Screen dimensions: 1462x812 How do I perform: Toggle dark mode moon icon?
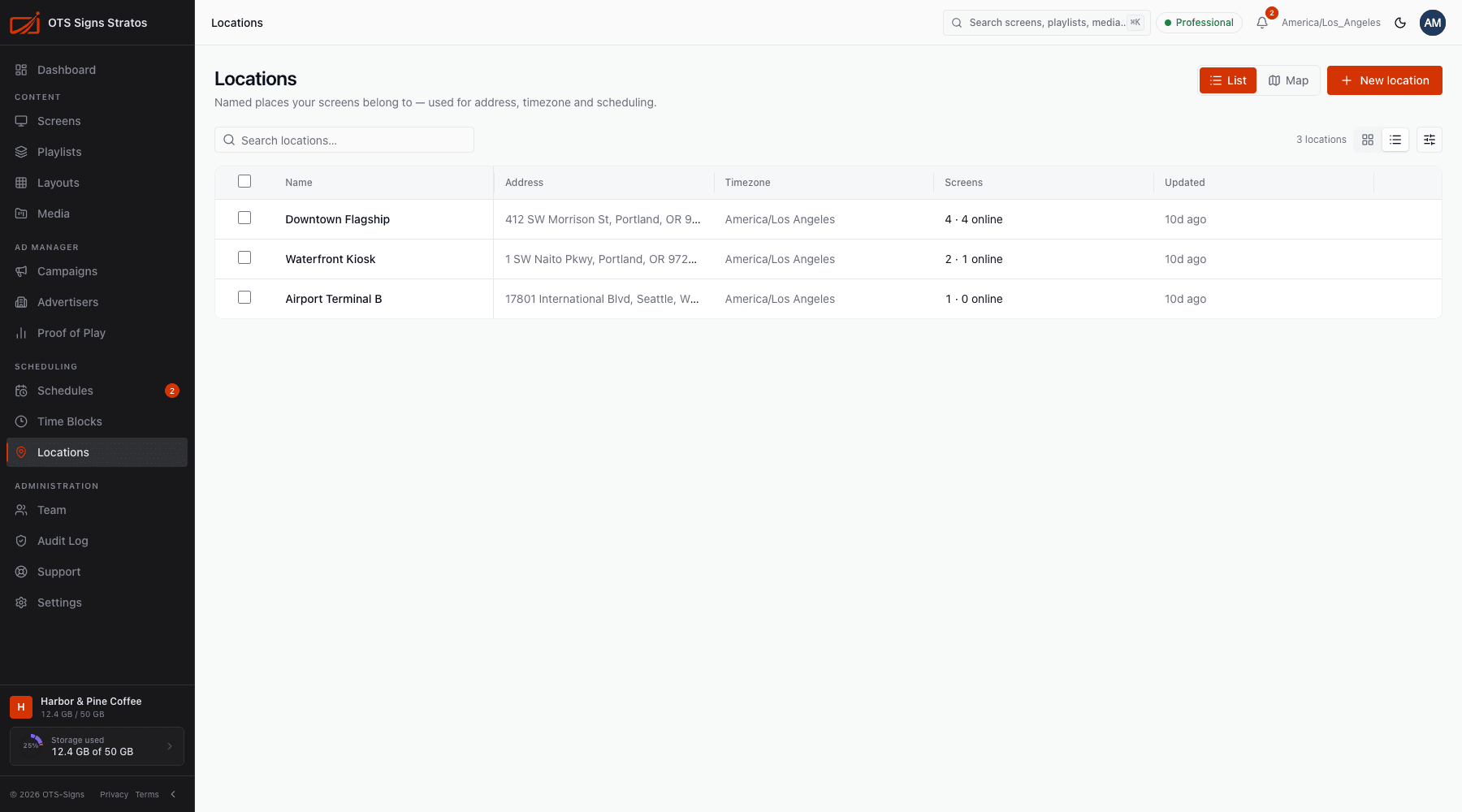click(x=1400, y=23)
